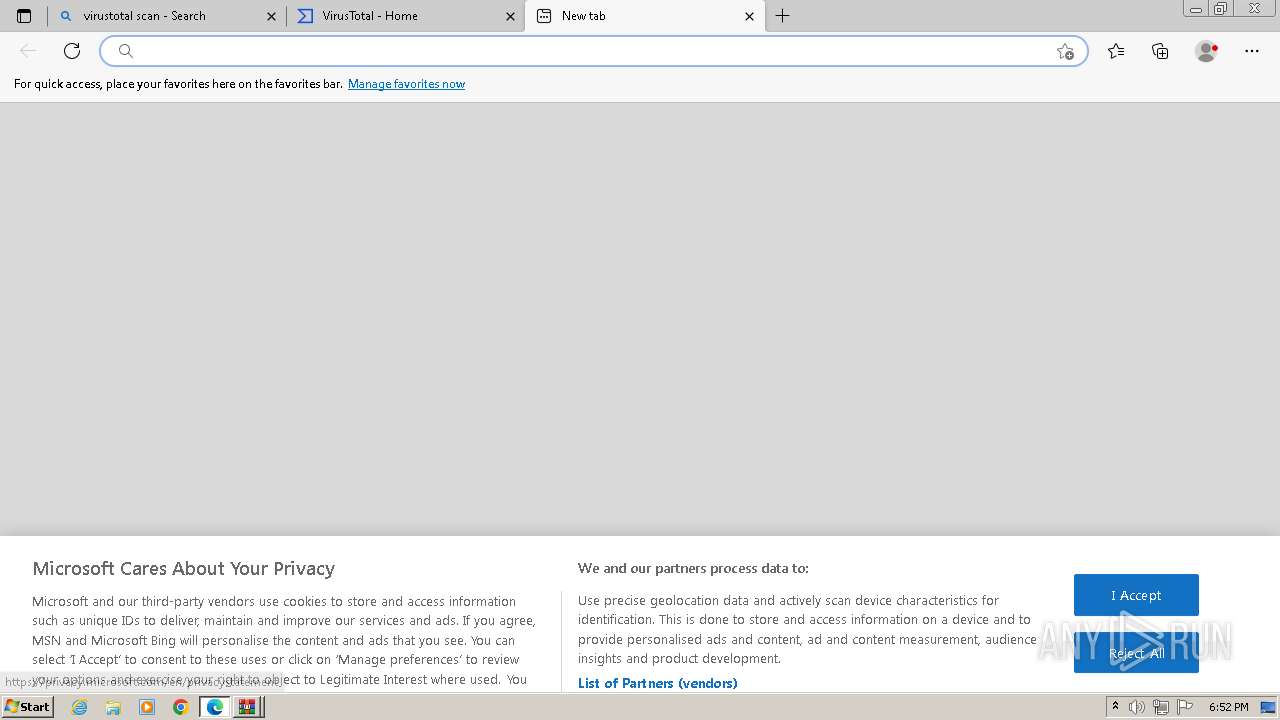Image resolution: width=1280 pixels, height=720 pixels.
Task: Select the New tab tab
Action: [x=644, y=16]
